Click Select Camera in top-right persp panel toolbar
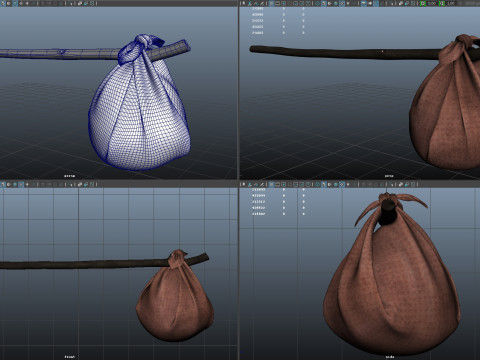The width and height of the screenshot is (480, 360). 243,3
